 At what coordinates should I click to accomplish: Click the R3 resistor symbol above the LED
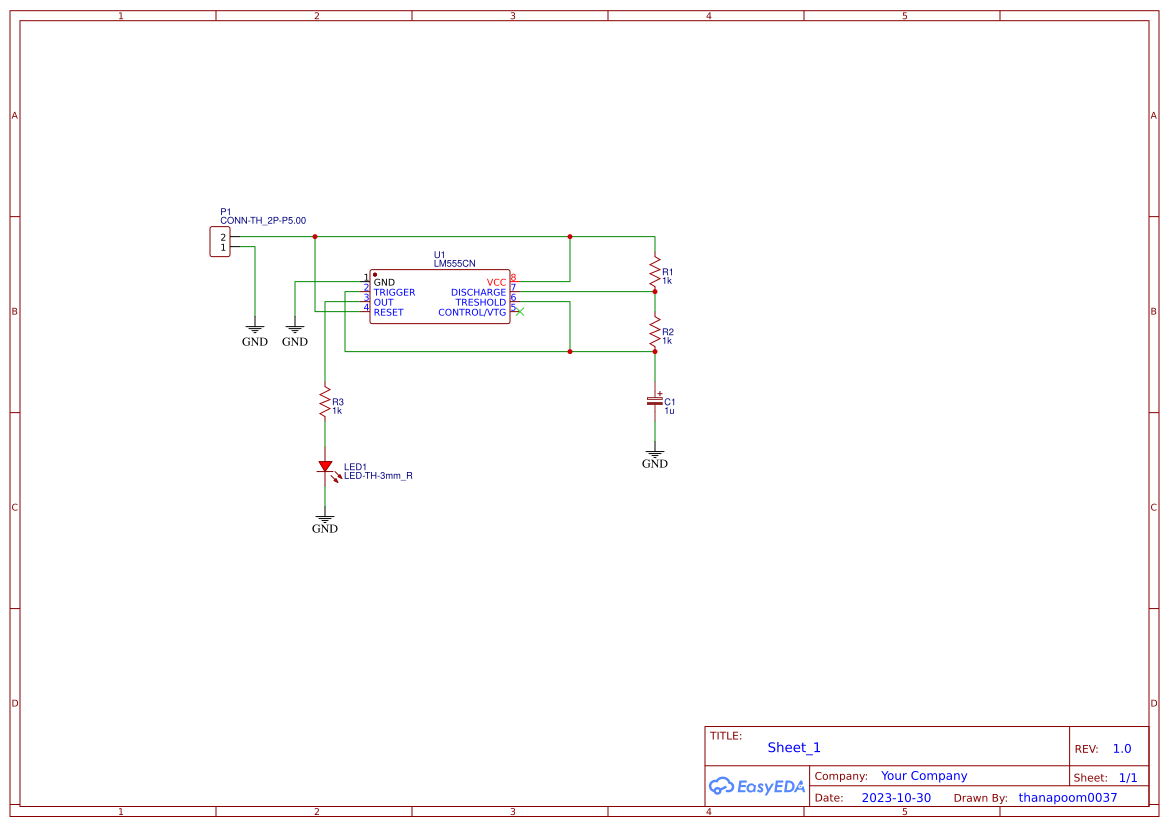point(324,402)
